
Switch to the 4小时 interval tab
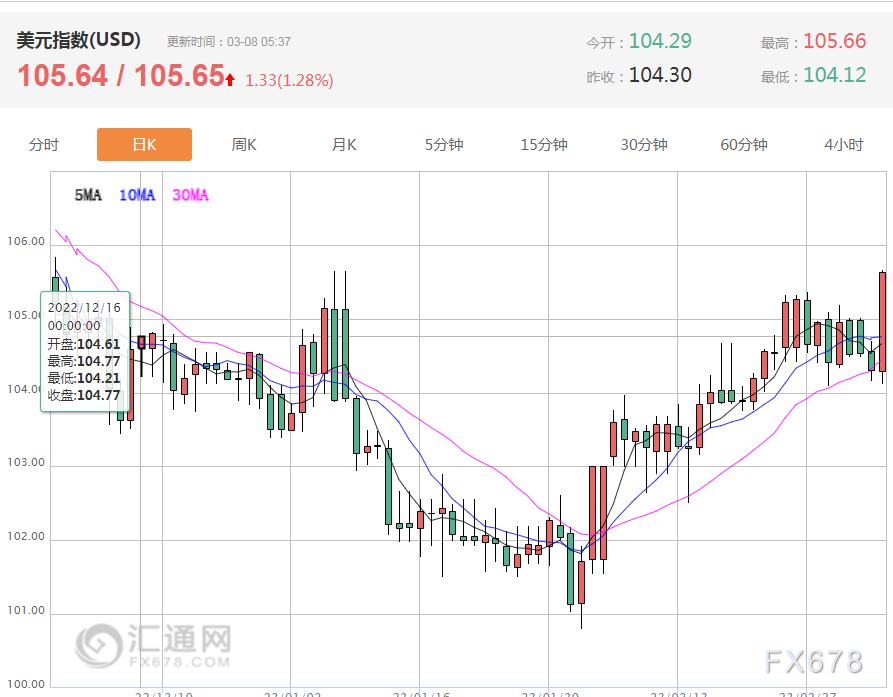click(x=844, y=145)
